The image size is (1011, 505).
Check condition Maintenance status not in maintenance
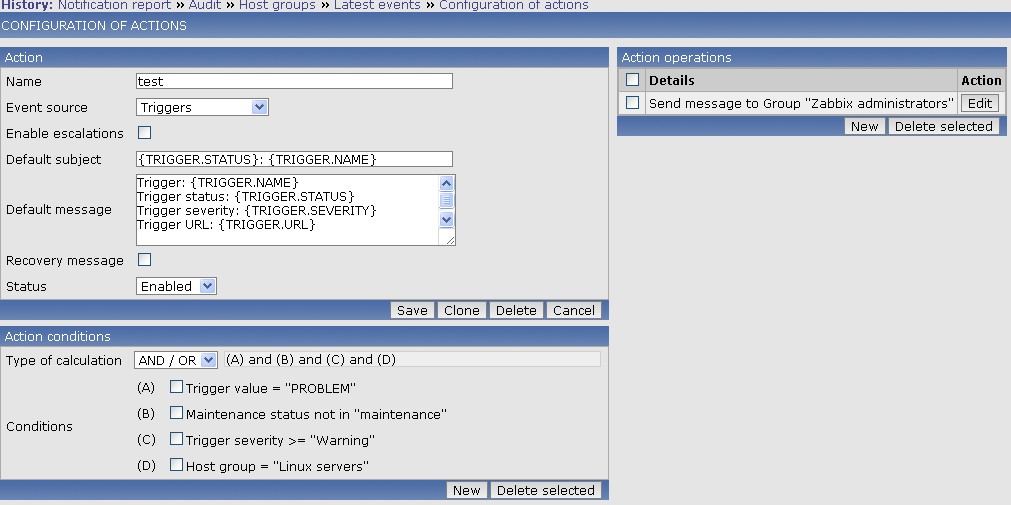[x=176, y=413]
